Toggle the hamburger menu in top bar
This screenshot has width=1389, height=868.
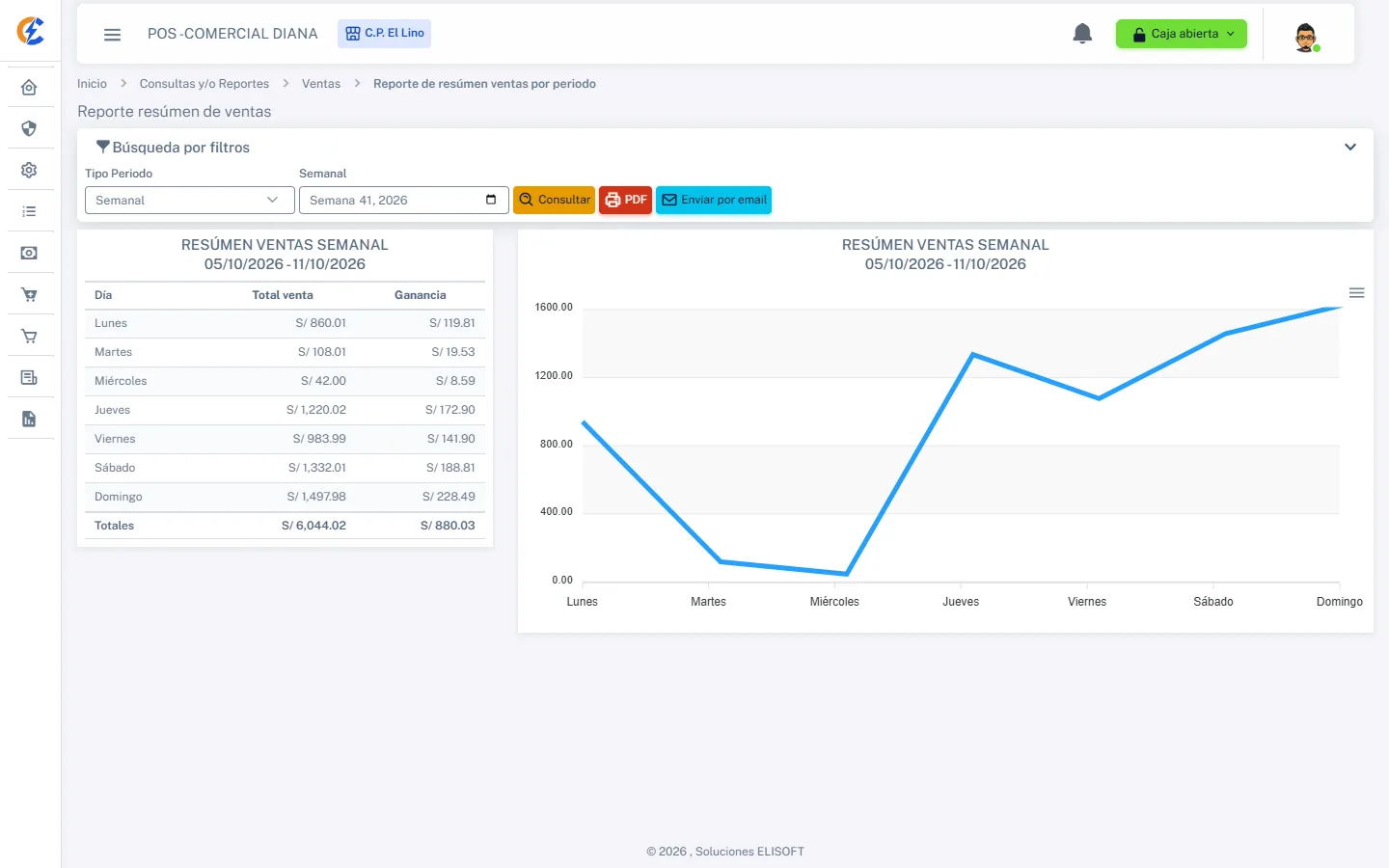112,35
